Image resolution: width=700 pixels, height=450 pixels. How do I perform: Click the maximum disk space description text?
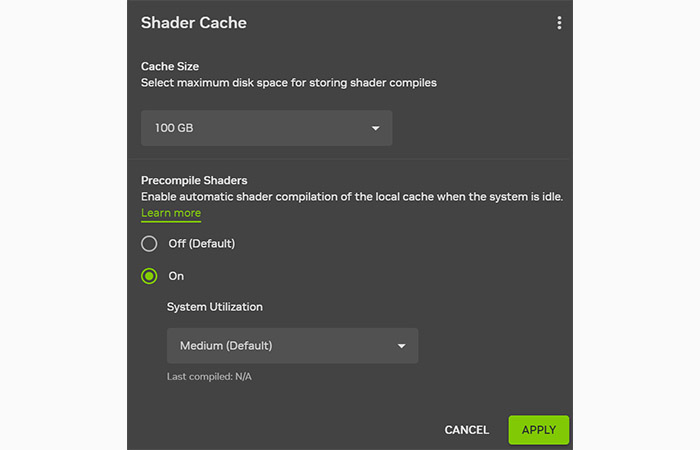[288, 83]
